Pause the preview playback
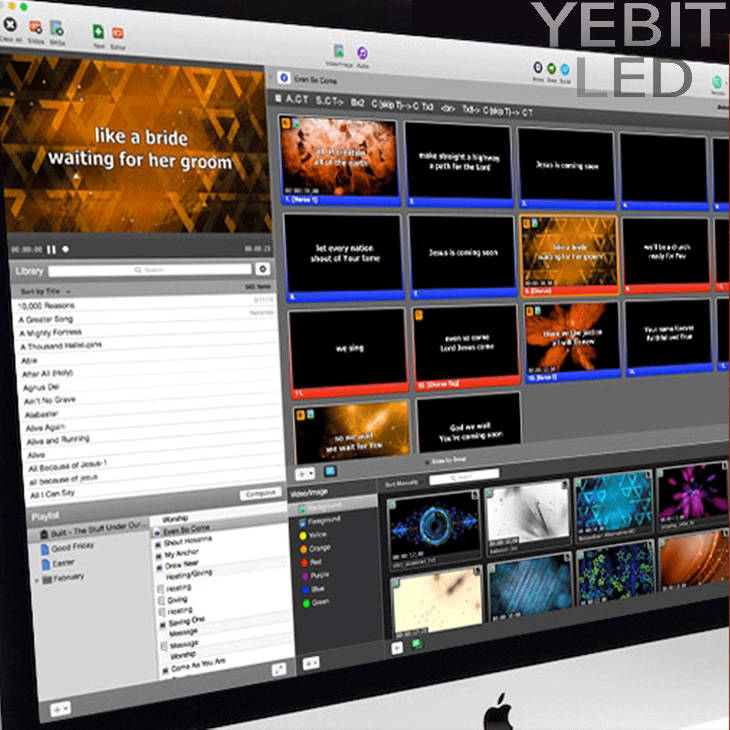This screenshot has height=730, width=730. pyautogui.click(x=51, y=248)
